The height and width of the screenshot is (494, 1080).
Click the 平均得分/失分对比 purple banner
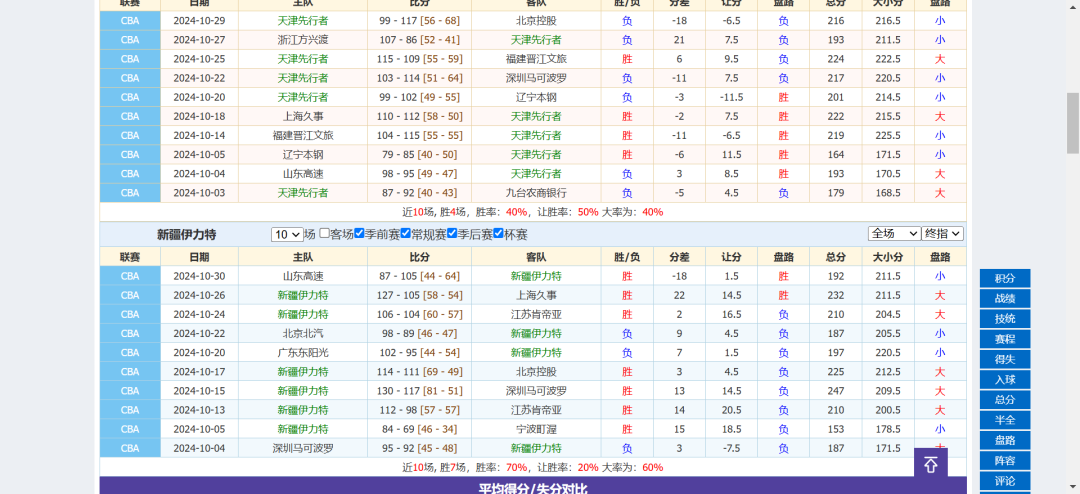pyautogui.click(x=533, y=486)
